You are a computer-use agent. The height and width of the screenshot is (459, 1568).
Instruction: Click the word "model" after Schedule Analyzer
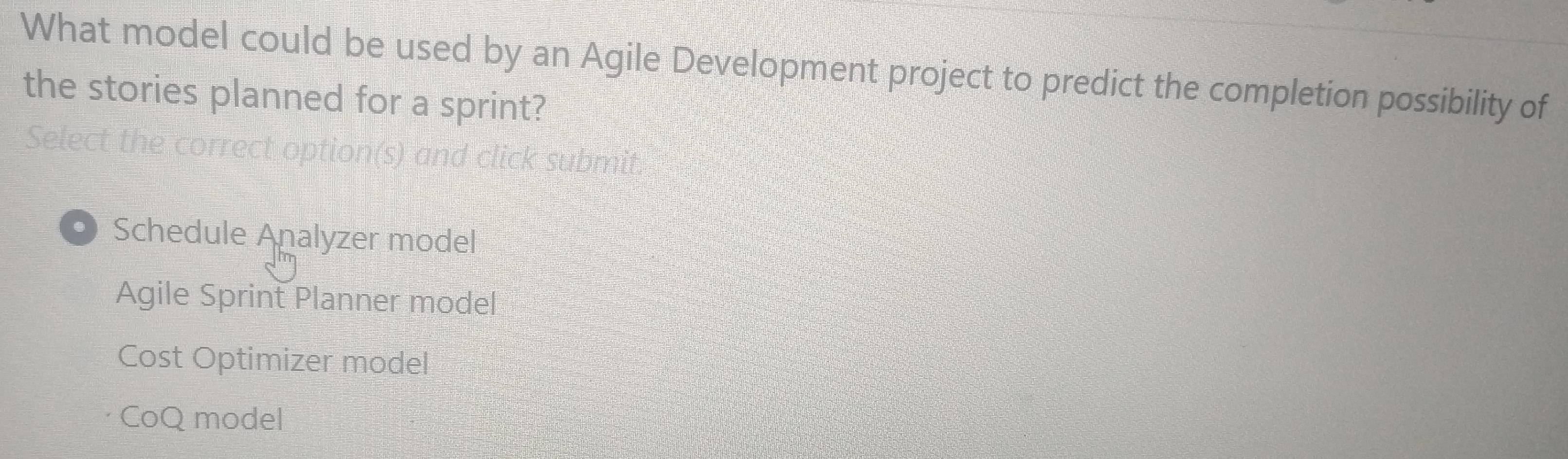tap(432, 241)
